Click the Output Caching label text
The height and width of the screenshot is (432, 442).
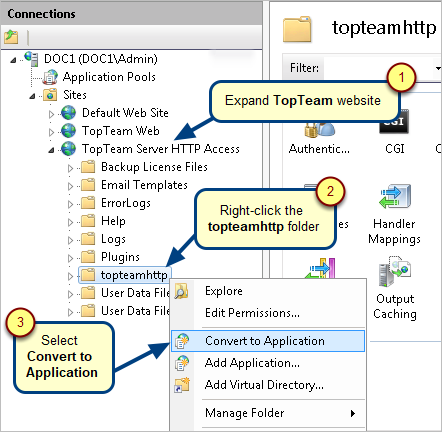[395, 306]
